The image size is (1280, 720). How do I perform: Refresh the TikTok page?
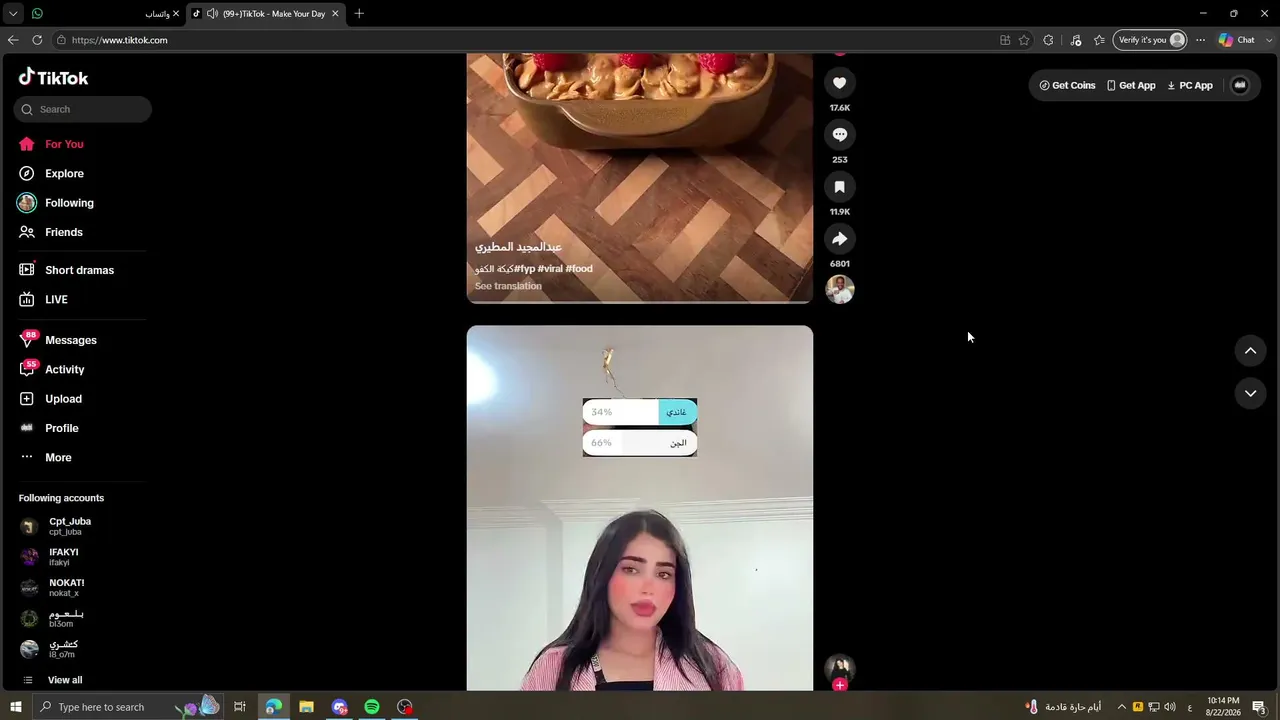pos(37,40)
